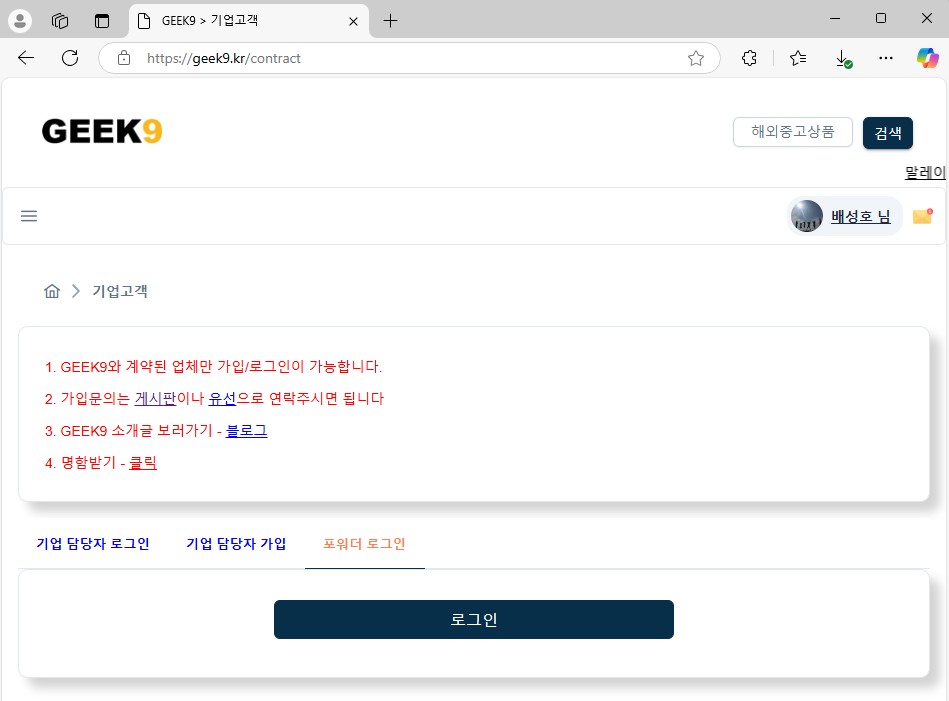Select the 포워더 로그인 tab
Viewport: 949px width, 701px height.
click(364, 544)
